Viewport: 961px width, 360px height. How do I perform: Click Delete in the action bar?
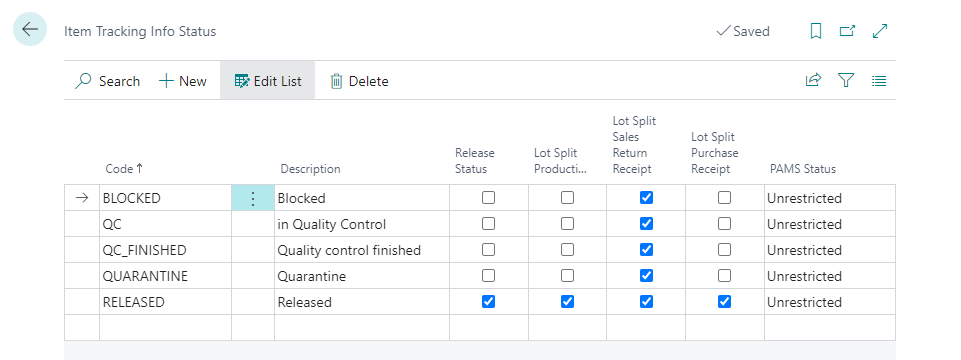click(x=359, y=81)
